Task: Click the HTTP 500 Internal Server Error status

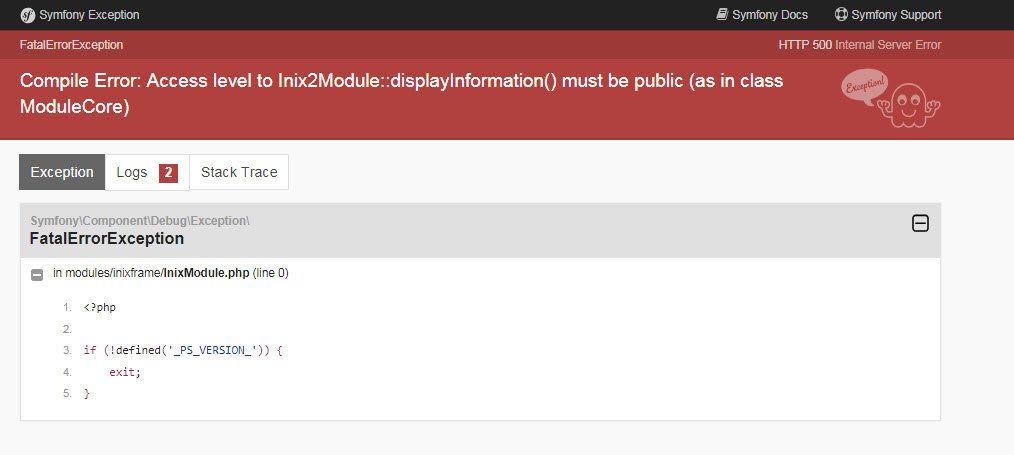Action: pyautogui.click(x=859, y=45)
